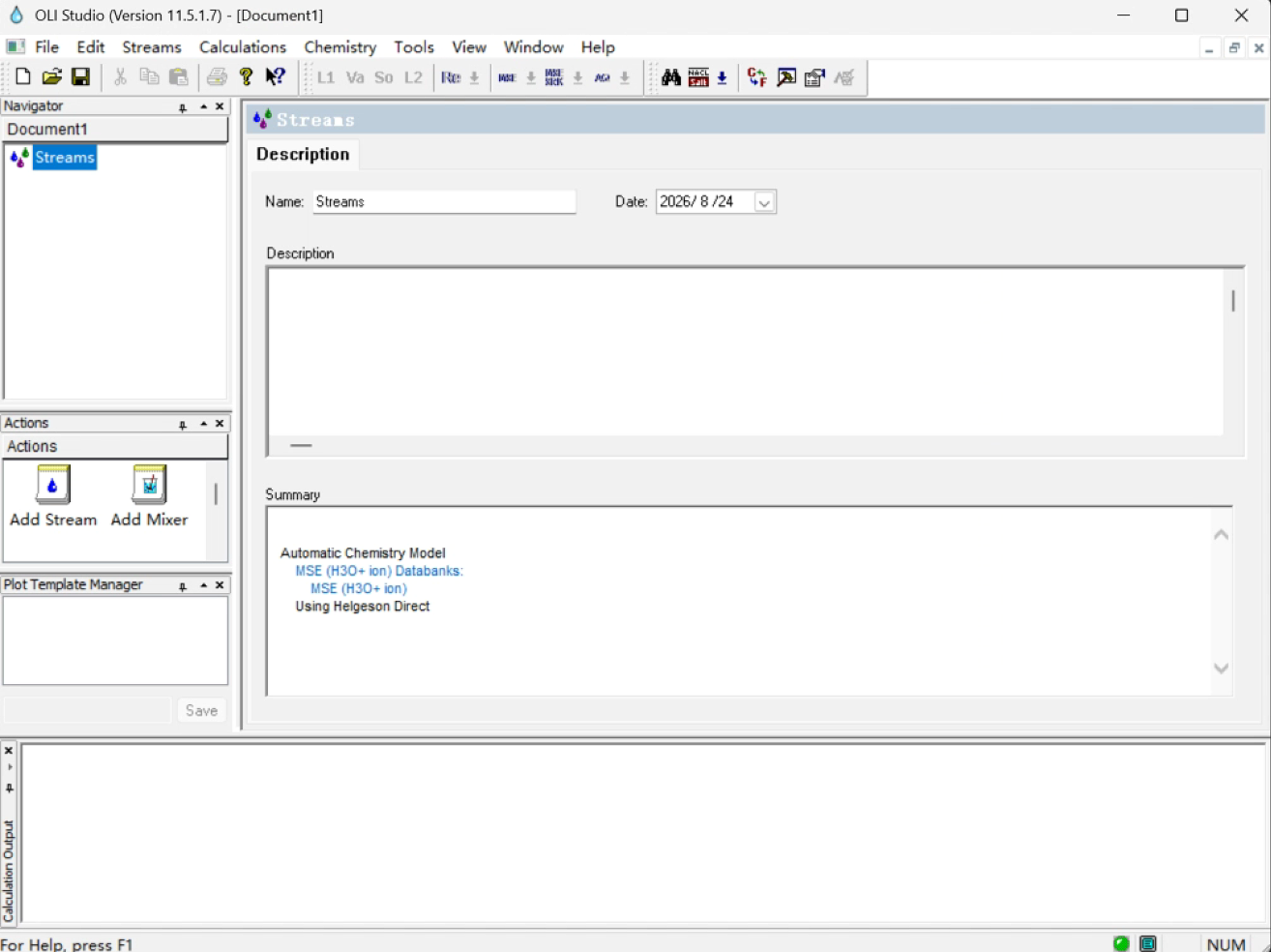1271x952 pixels.
Task: Pin the Actions panel
Action: [x=183, y=425]
